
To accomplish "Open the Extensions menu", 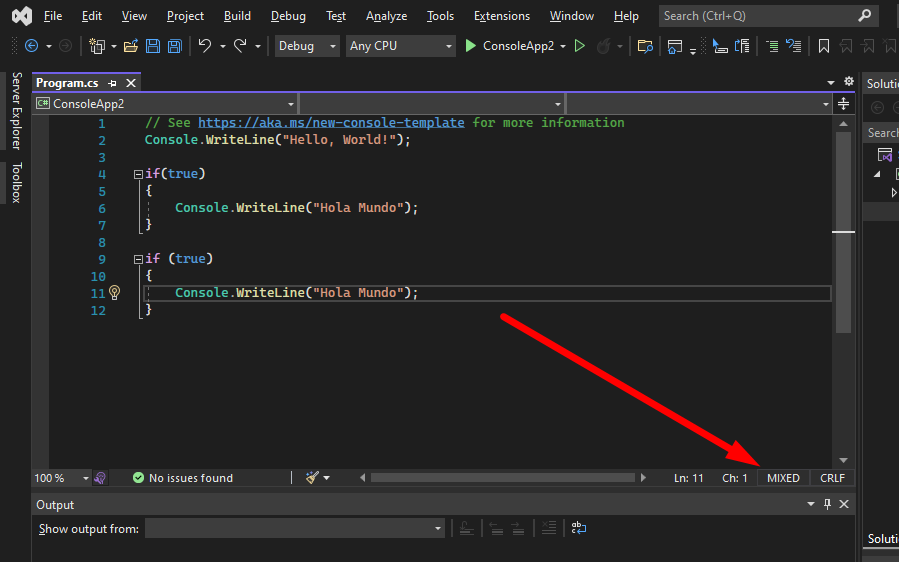I will coord(502,16).
